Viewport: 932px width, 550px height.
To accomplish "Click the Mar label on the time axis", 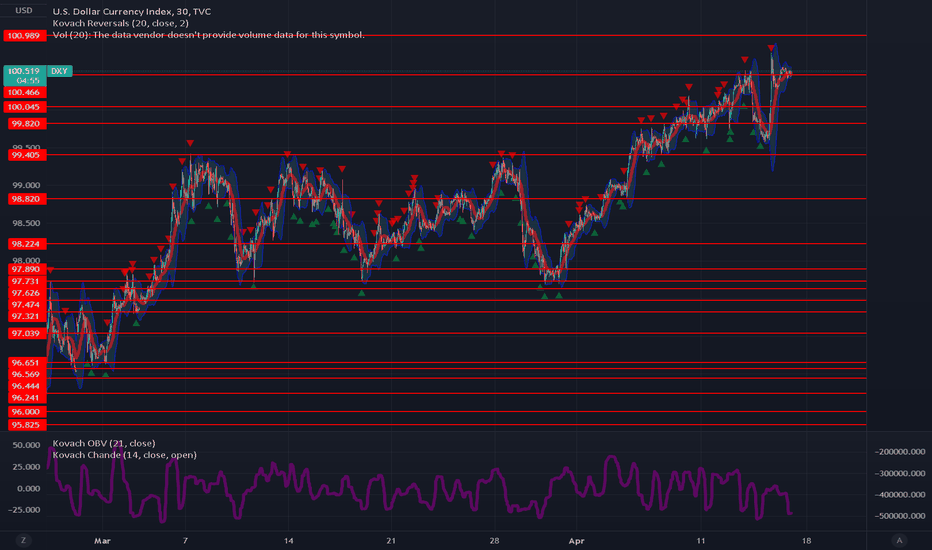I will point(102,541).
